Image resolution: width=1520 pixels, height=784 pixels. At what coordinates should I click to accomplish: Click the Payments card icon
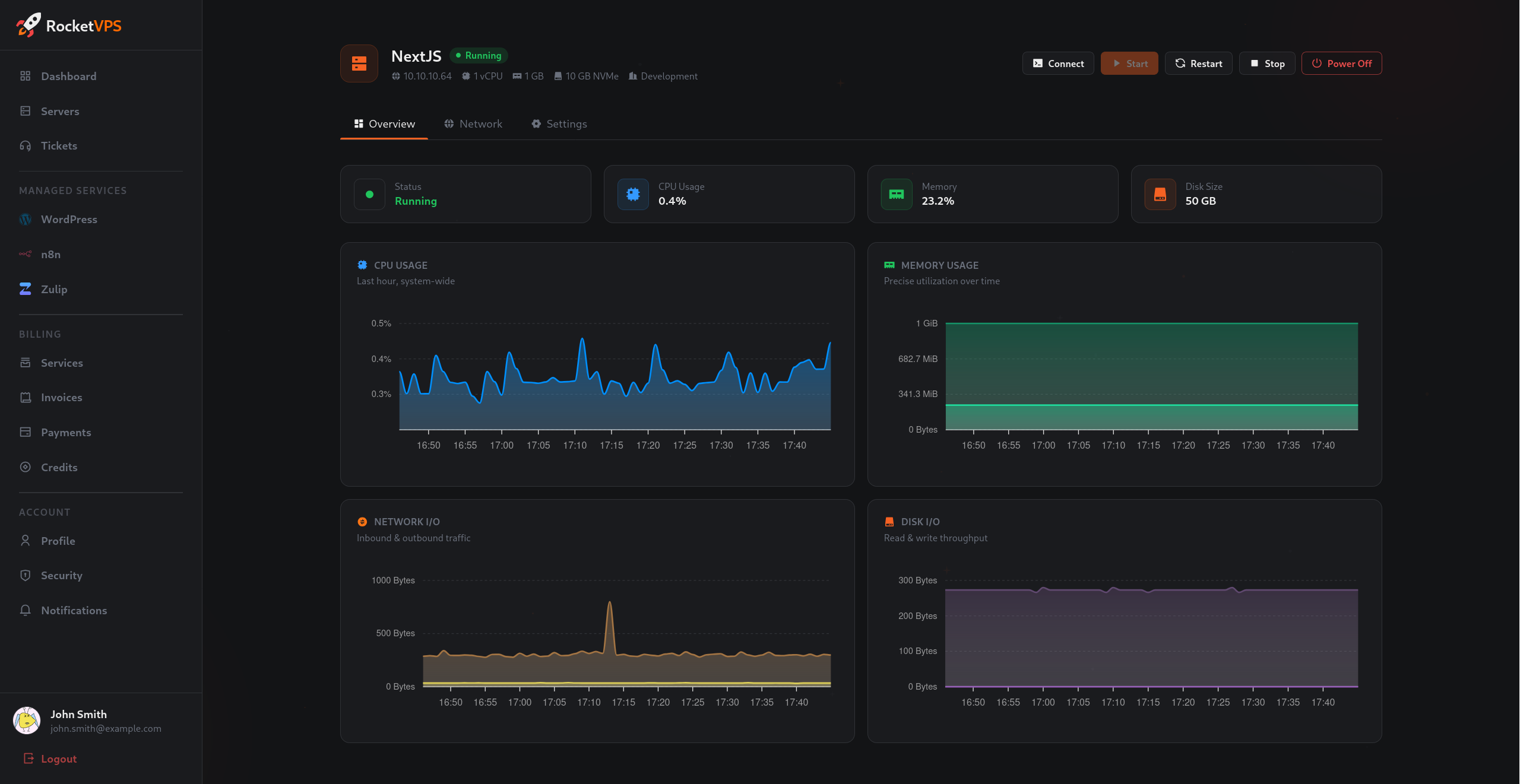(25, 432)
